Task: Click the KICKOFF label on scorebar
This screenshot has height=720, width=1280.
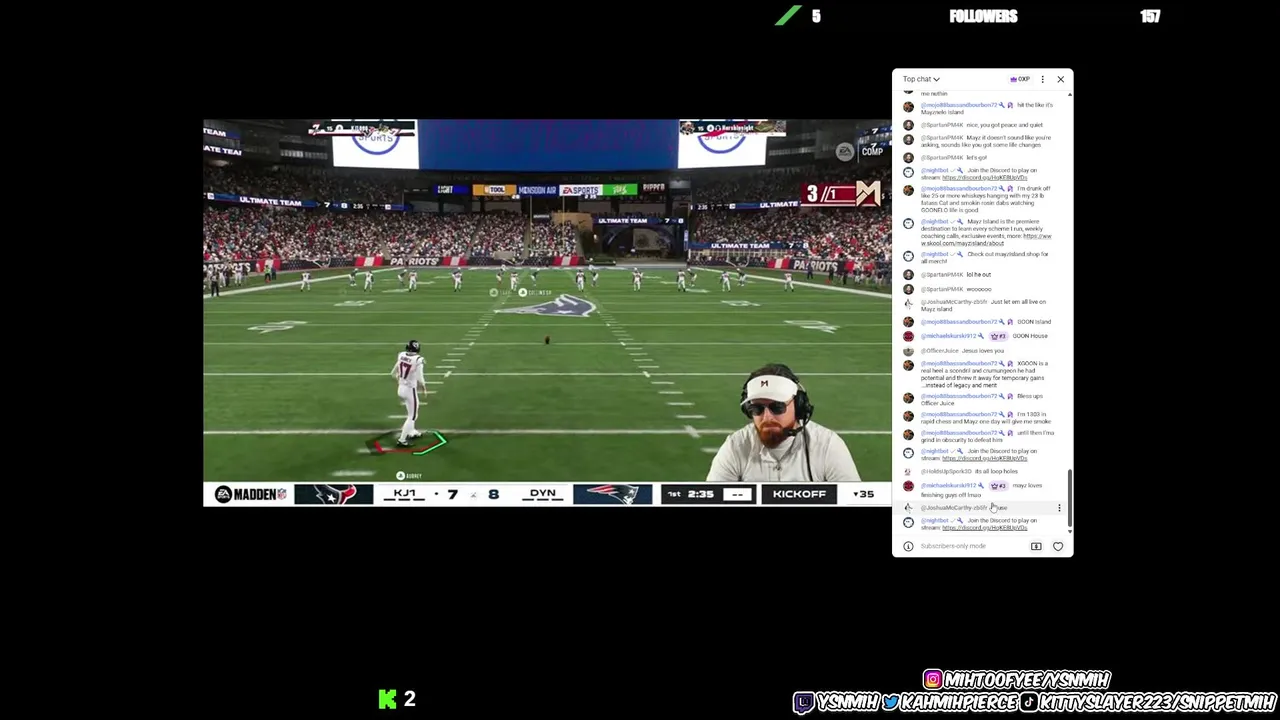Action: click(799, 494)
